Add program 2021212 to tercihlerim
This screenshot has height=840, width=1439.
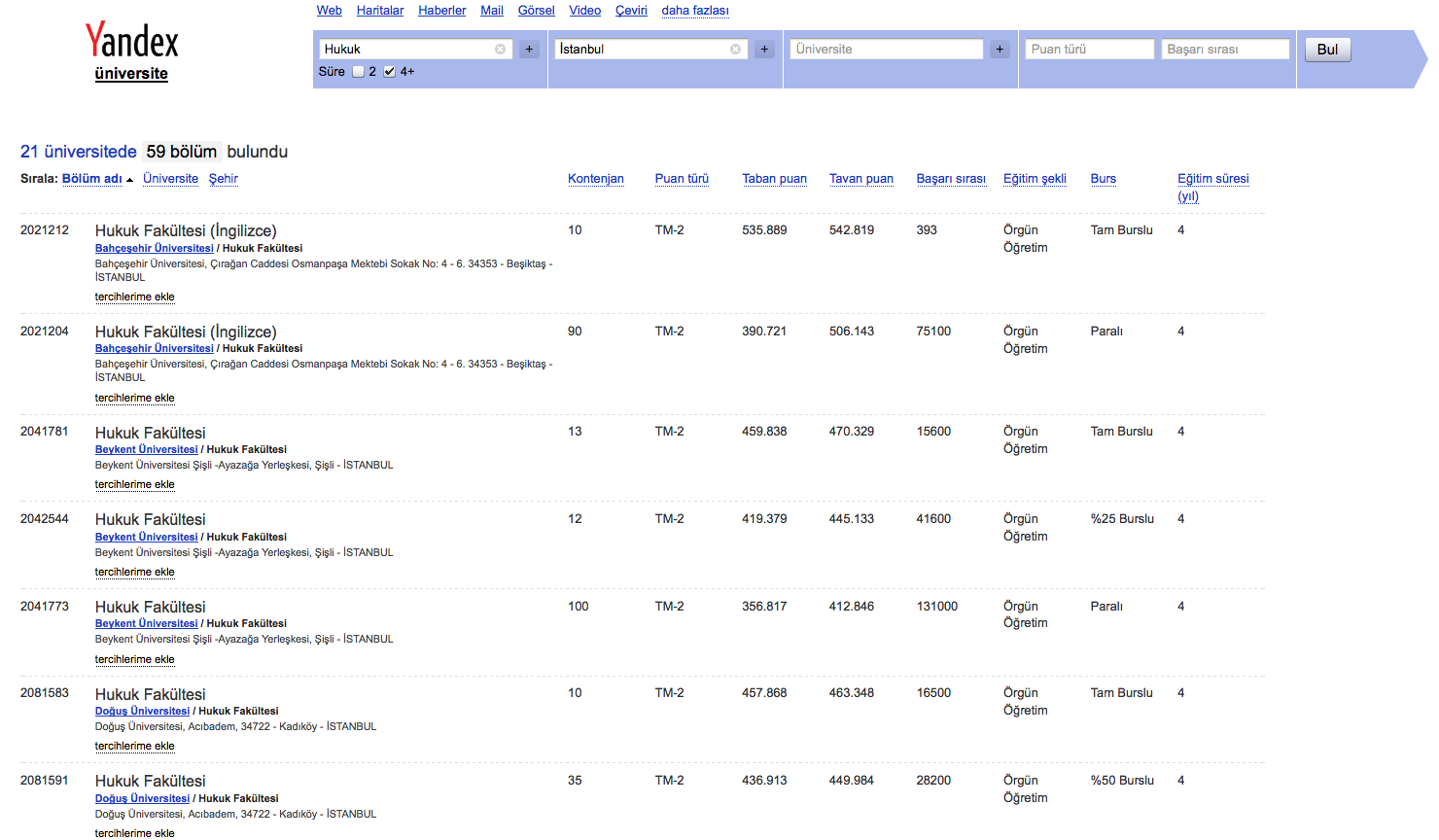135,297
